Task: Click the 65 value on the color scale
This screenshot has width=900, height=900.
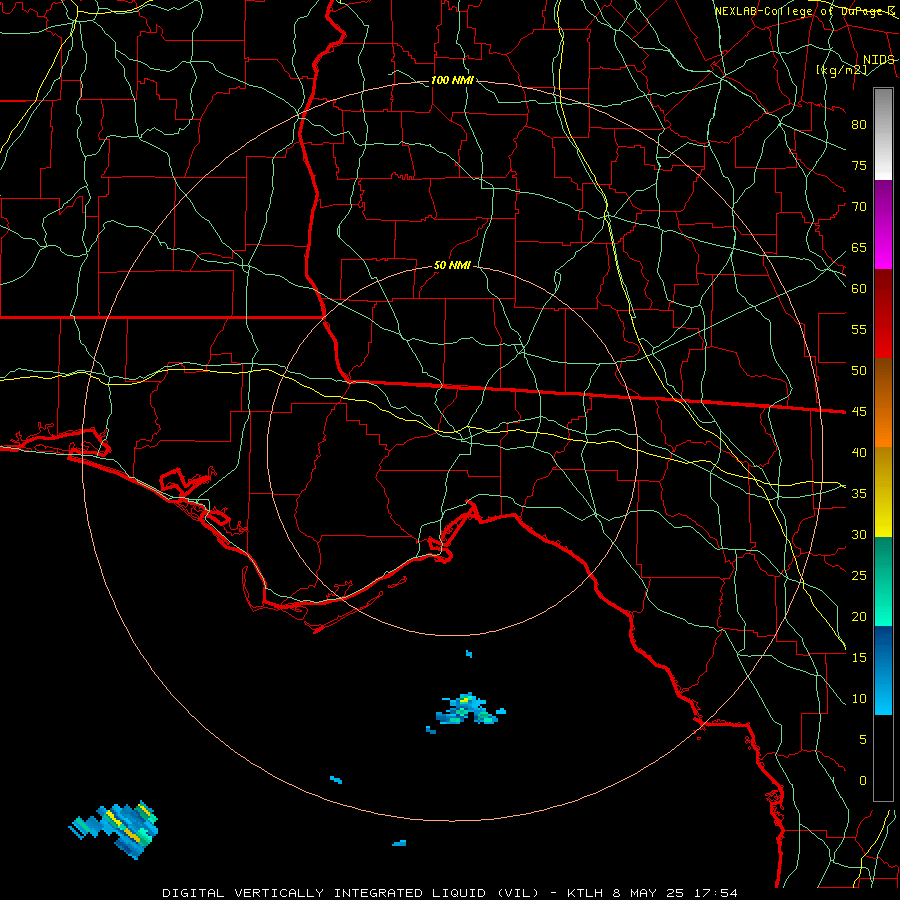Action: pos(859,247)
